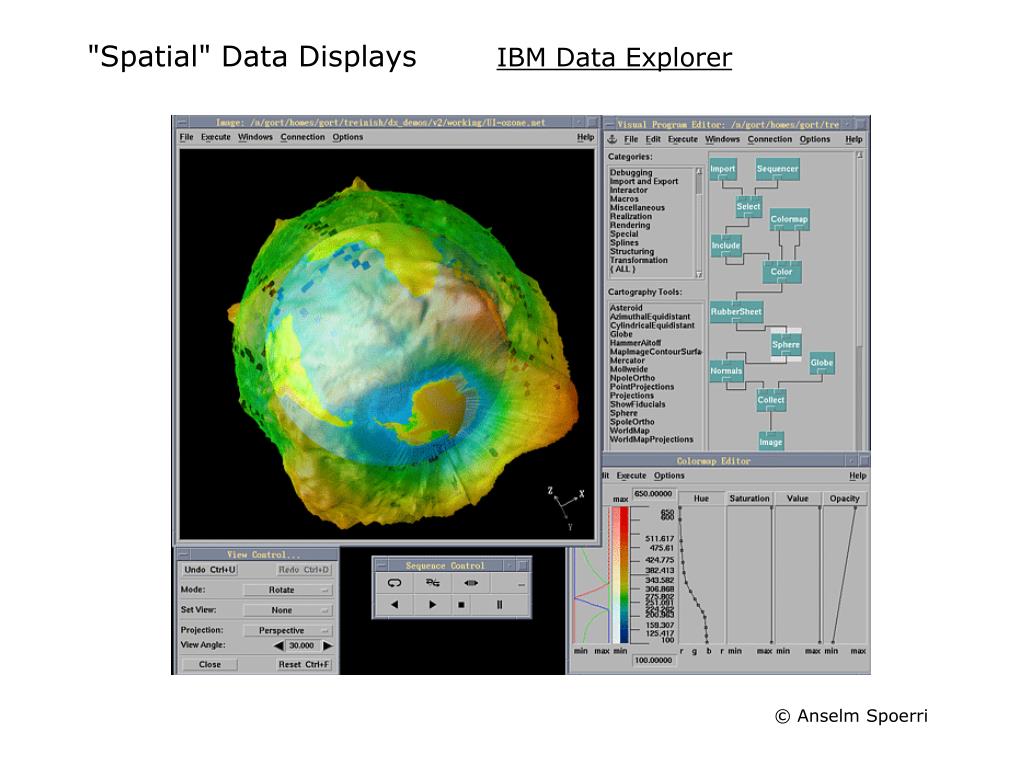Select the Import module node

[x=723, y=169]
